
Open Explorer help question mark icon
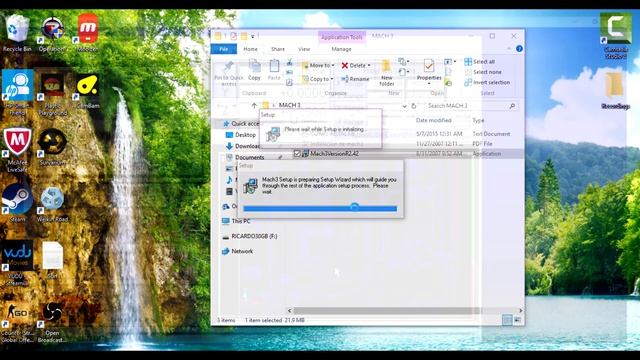coord(519,49)
